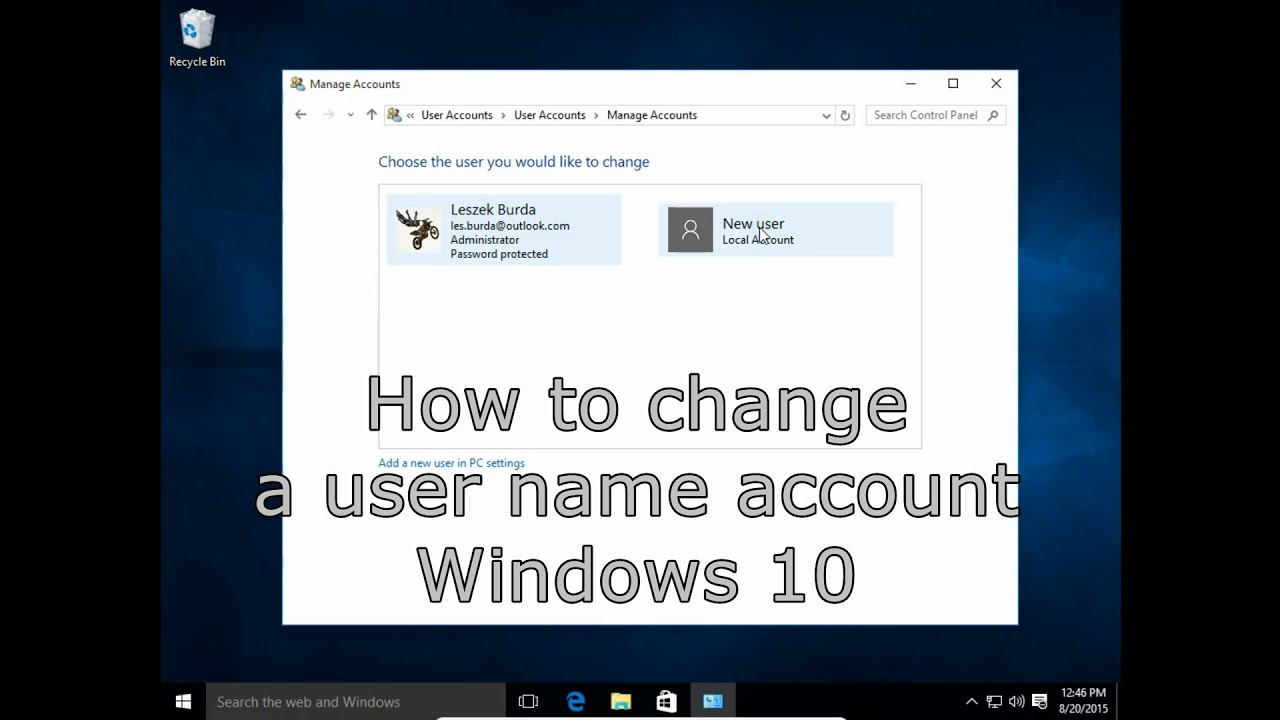Click the search magnifier icon
The image size is (1280, 720).
[993, 115]
